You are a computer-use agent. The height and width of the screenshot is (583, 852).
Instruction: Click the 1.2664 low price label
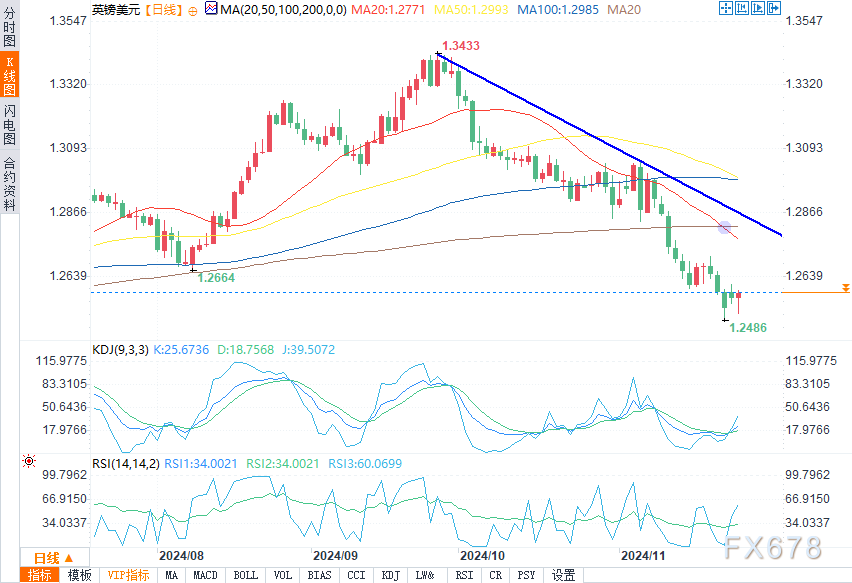click(x=216, y=278)
